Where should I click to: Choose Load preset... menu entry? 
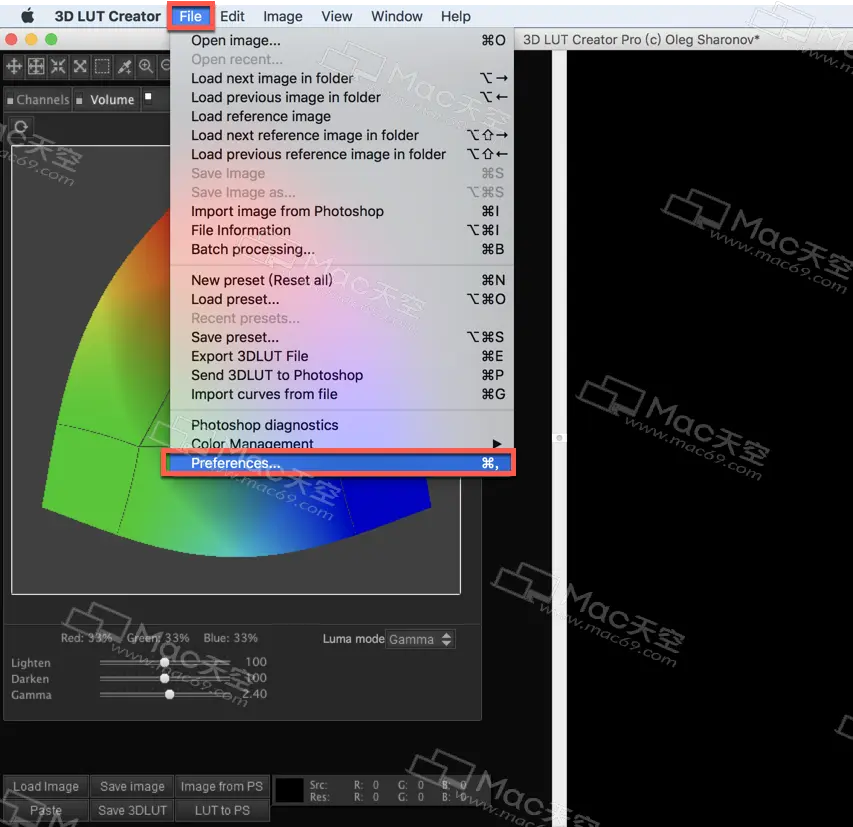click(342, 299)
